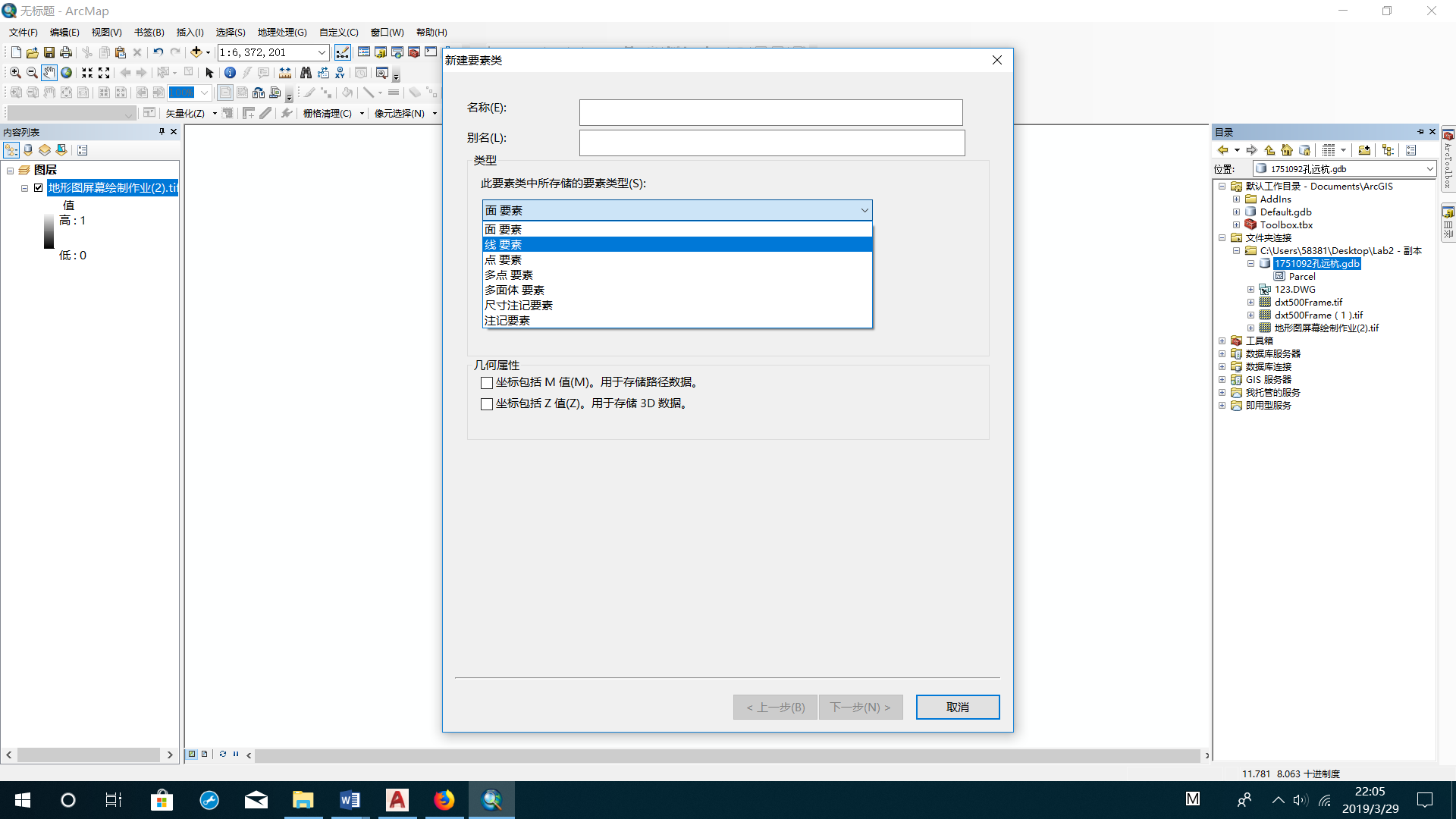
Task: Click the 名称(E) text field
Action: tap(770, 112)
